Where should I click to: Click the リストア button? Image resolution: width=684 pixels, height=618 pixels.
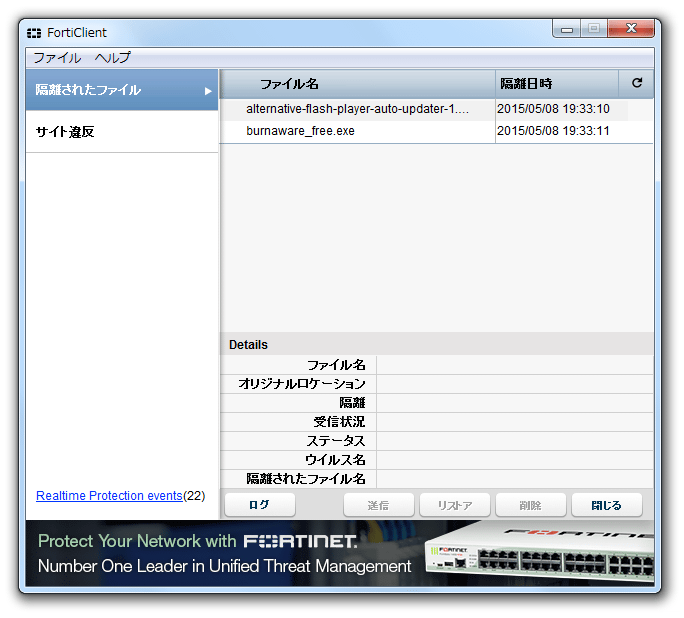[455, 505]
